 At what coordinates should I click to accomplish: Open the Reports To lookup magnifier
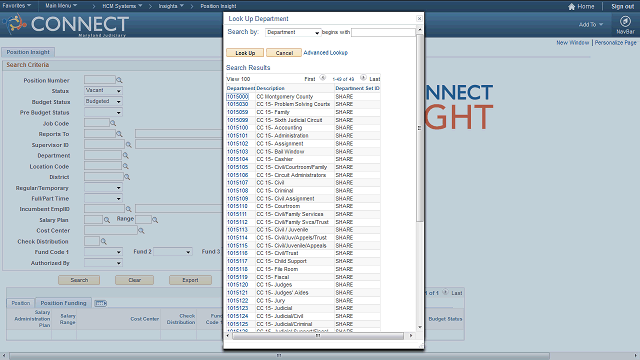point(119,134)
